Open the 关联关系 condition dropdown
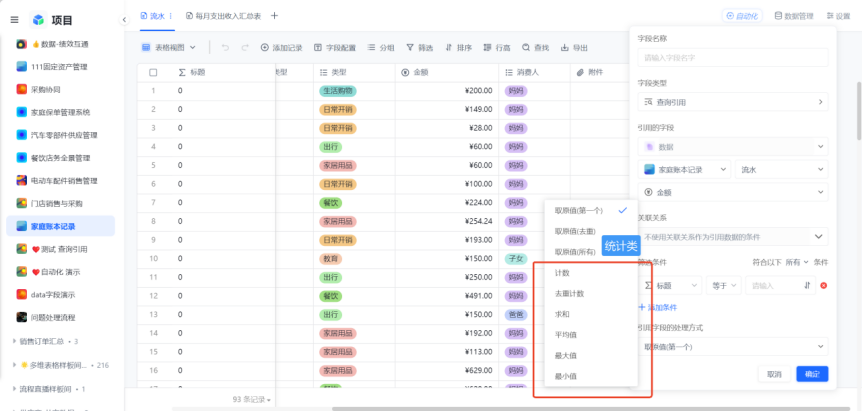This screenshot has height=411, width=862. (733, 236)
